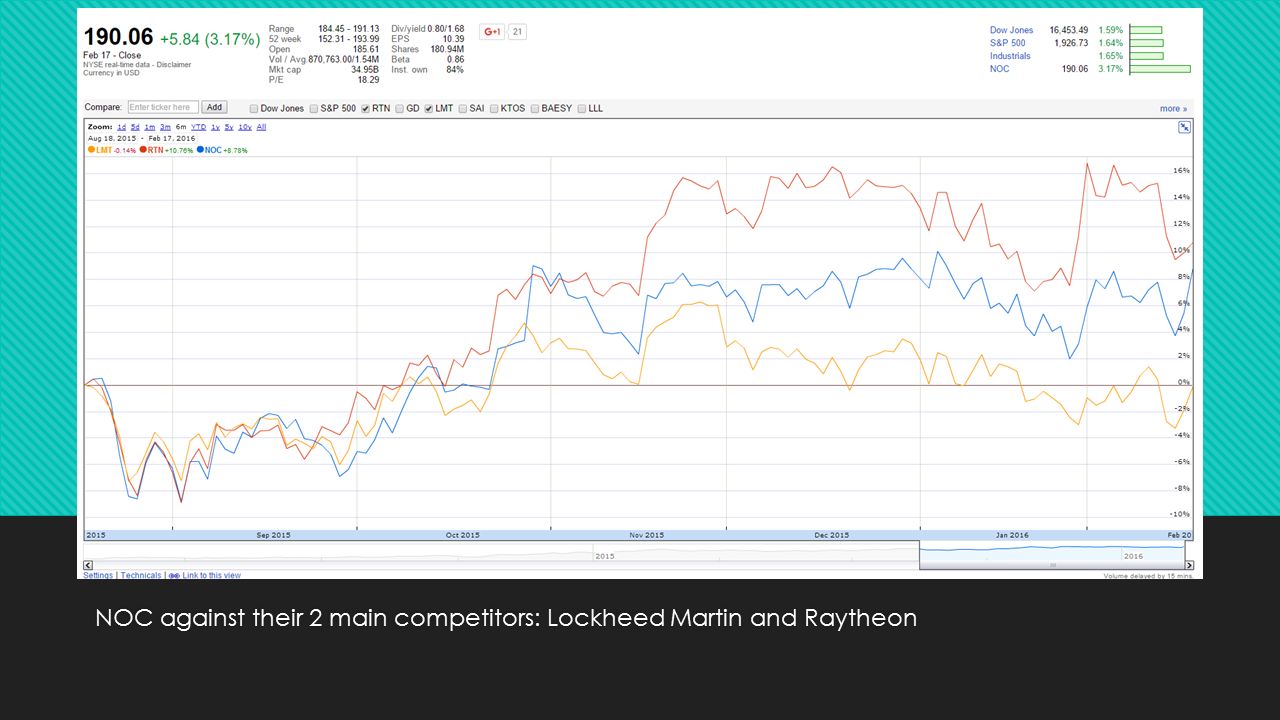
Task: Select the BAESY comparison checkbox
Action: pyautogui.click(x=535, y=108)
